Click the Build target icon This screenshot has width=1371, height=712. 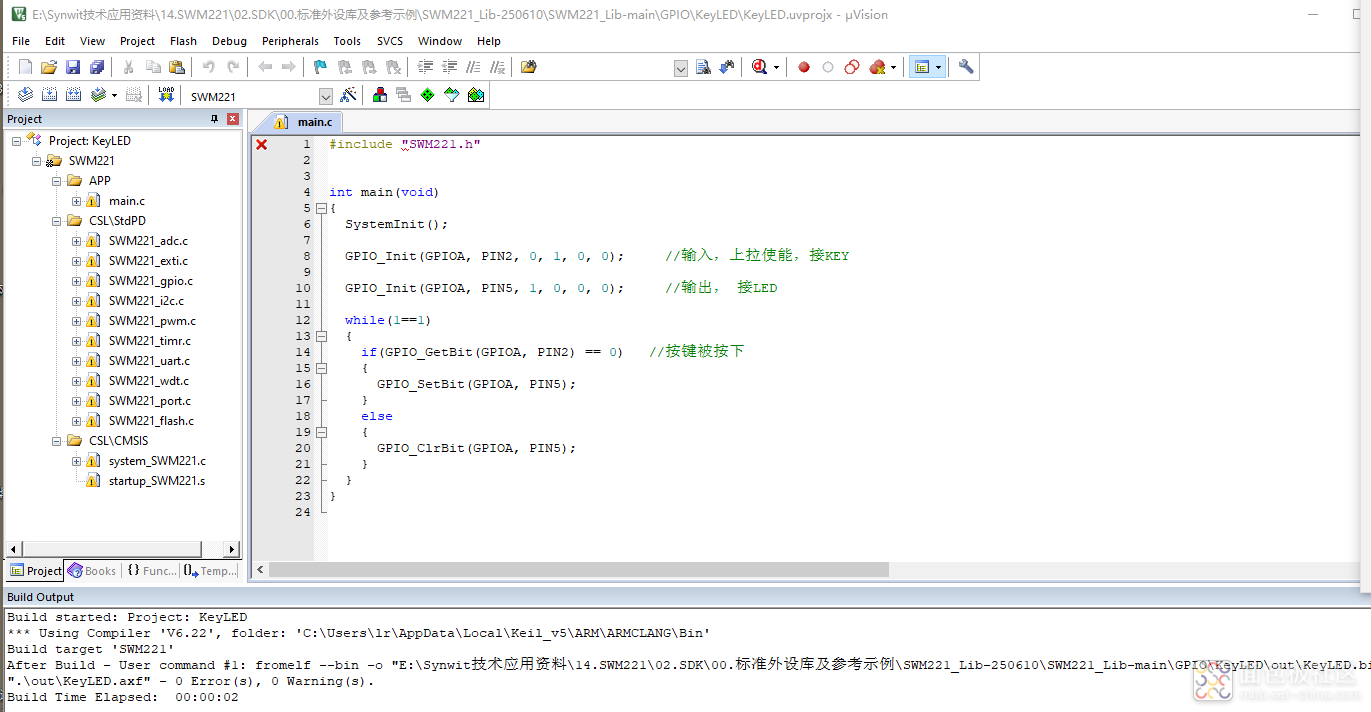[x=49, y=95]
